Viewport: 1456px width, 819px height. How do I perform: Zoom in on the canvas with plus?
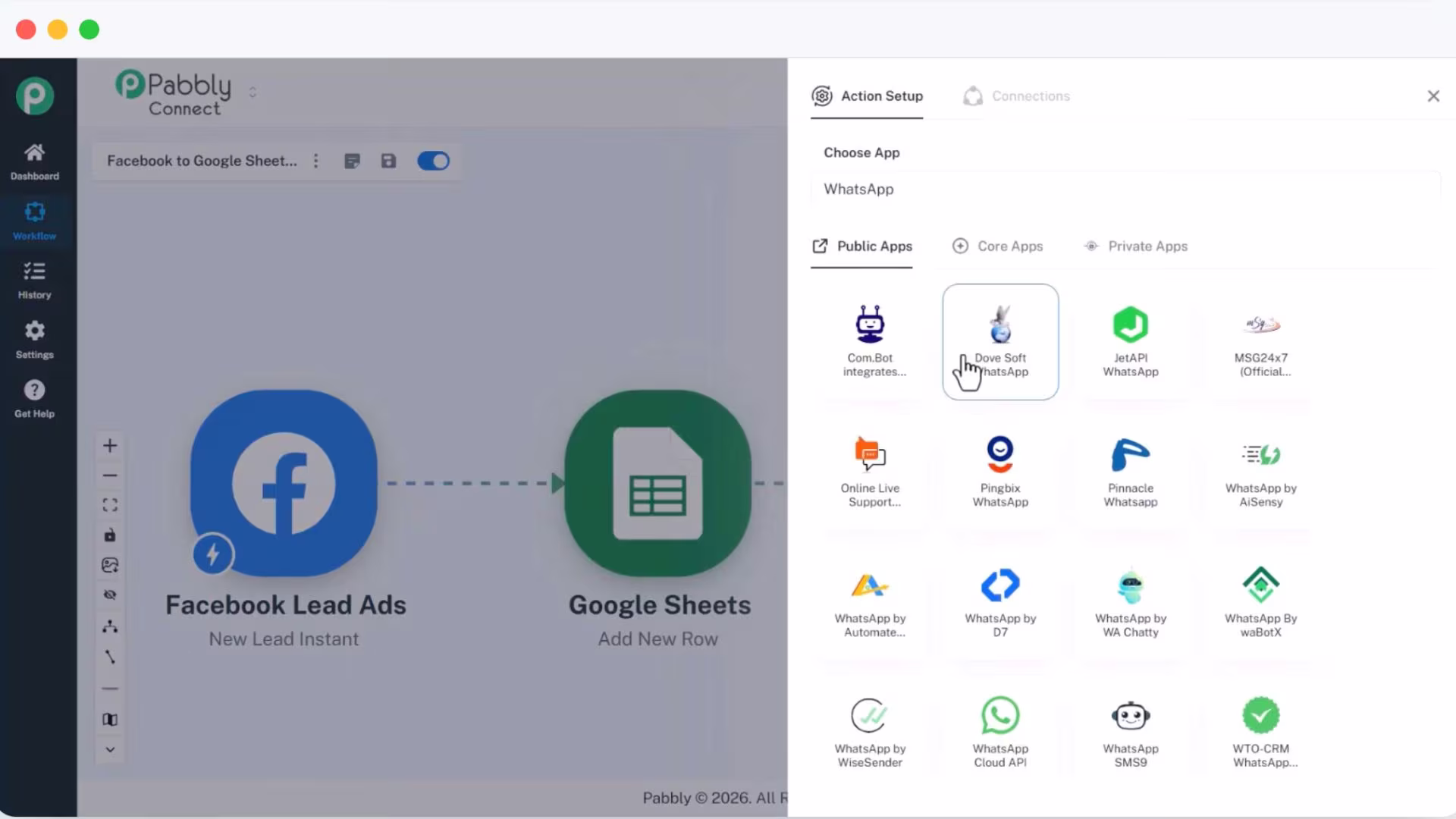[110, 445]
